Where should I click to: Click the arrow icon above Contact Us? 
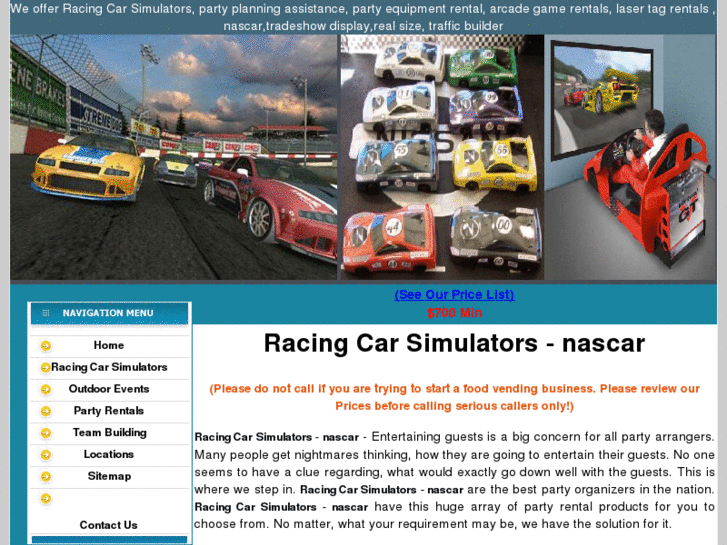(x=45, y=498)
